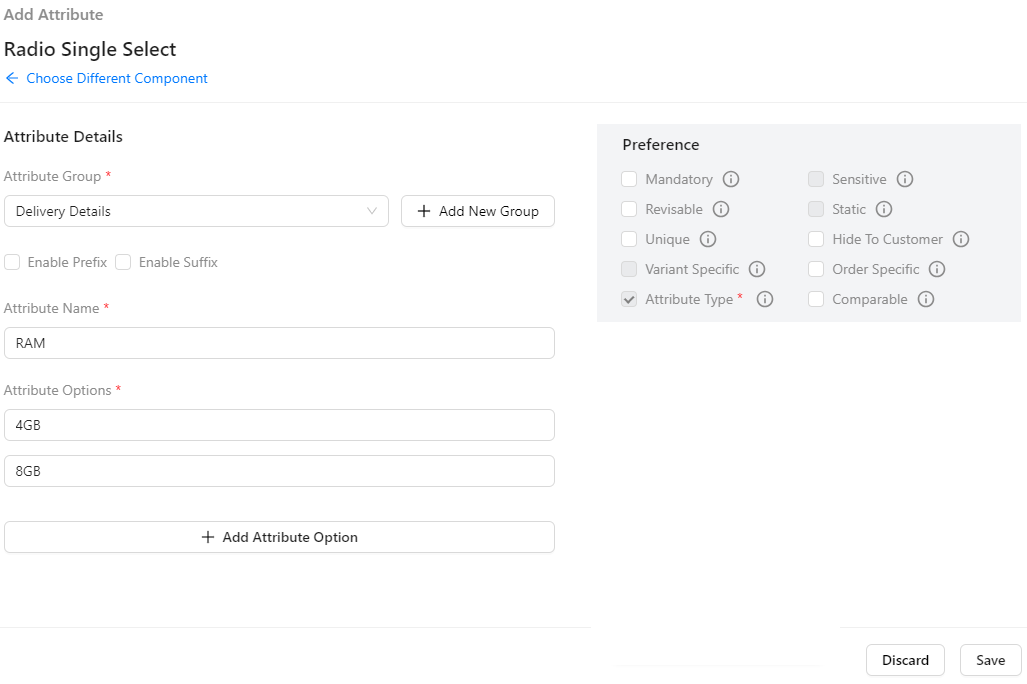
Task: Click the info icon next to Mandatory
Action: [731, 180]
